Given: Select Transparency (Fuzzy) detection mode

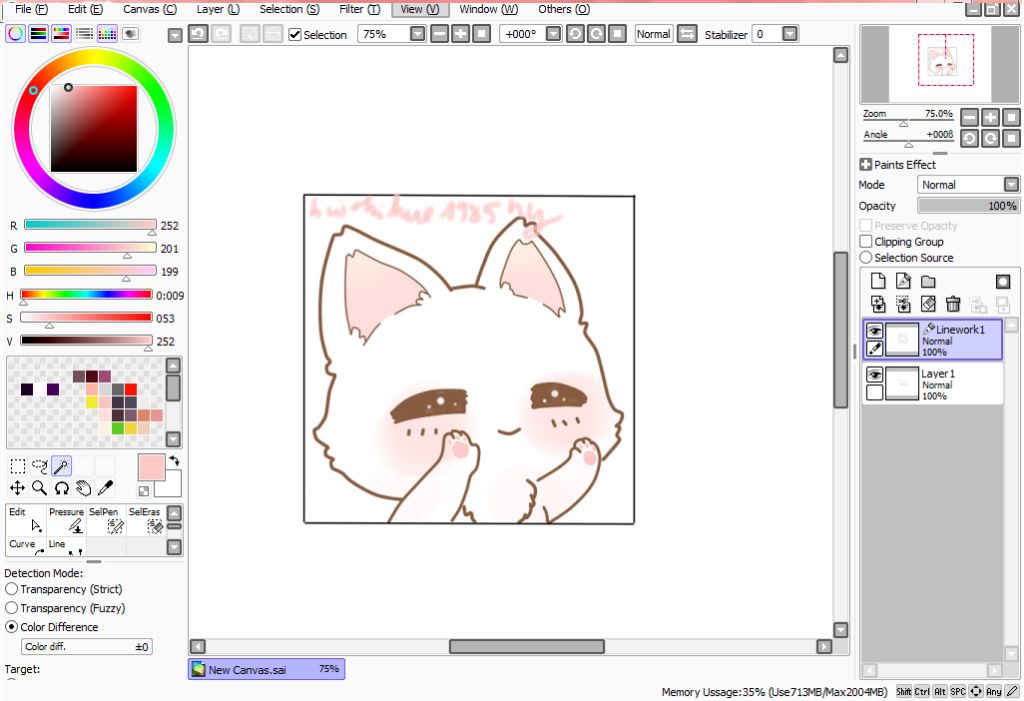Looking at the screenshot, I should point(12,608).
